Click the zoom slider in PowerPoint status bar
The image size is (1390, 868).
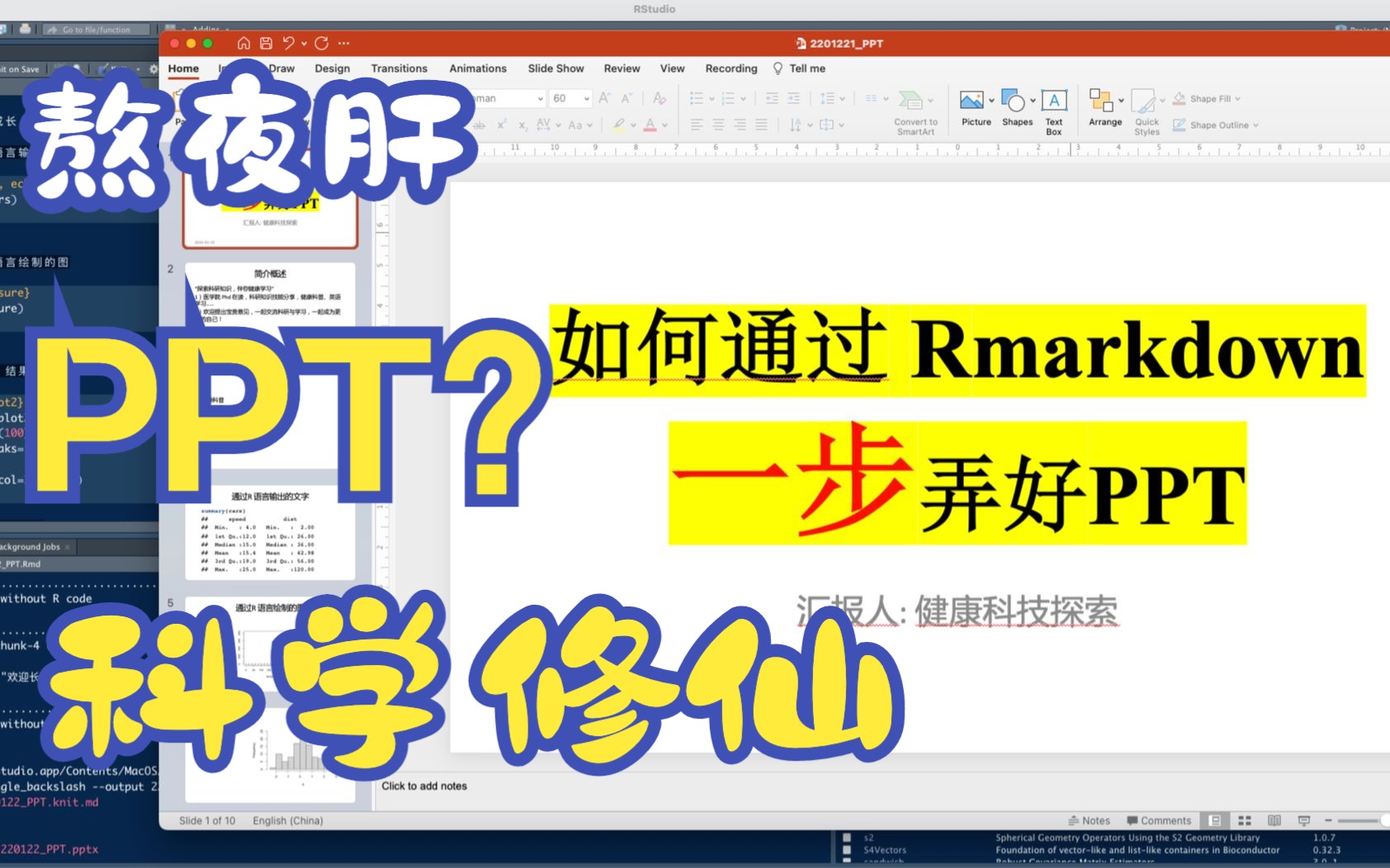point(1362,820)
